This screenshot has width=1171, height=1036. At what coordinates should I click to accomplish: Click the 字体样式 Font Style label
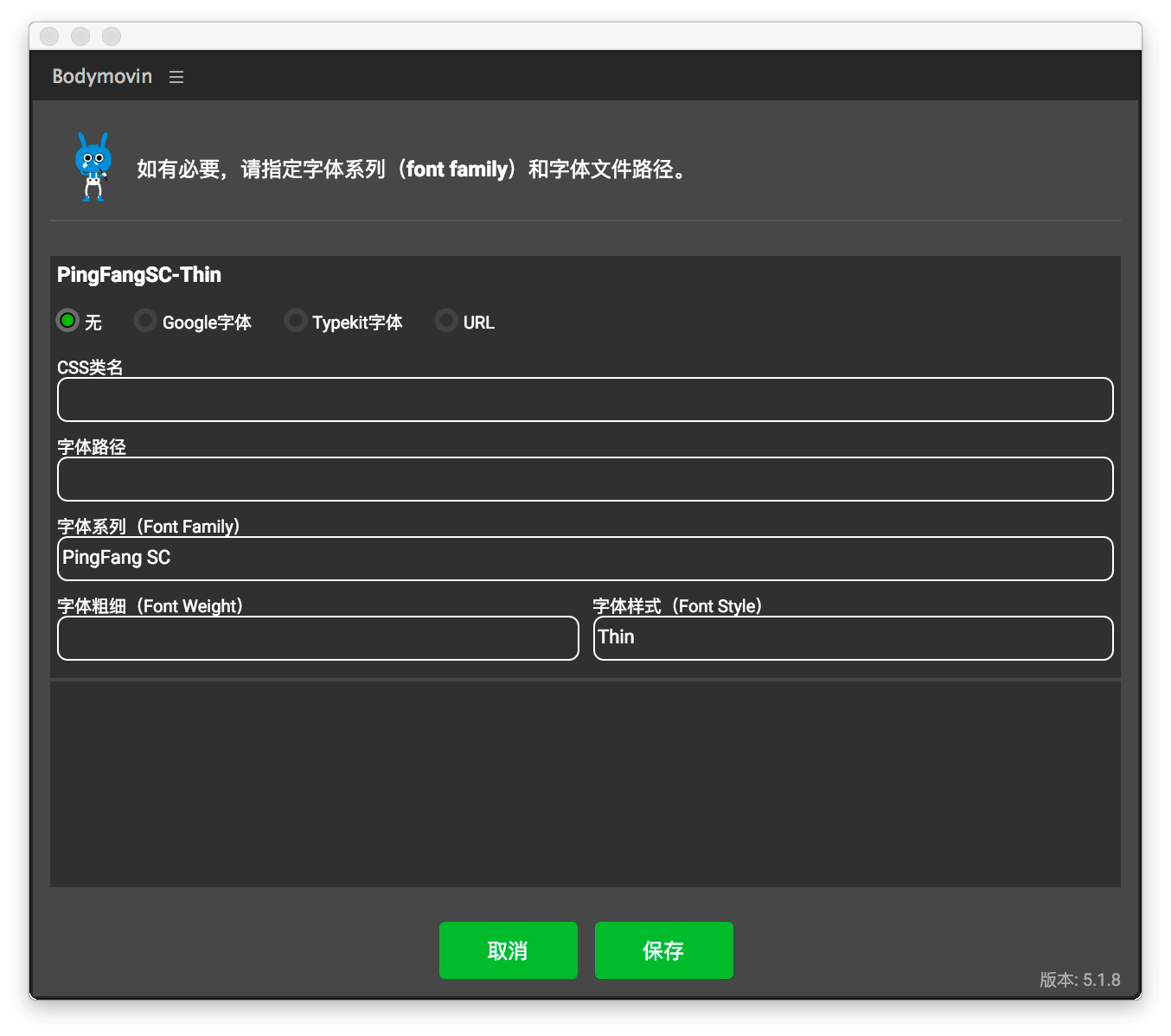point(675,606)
